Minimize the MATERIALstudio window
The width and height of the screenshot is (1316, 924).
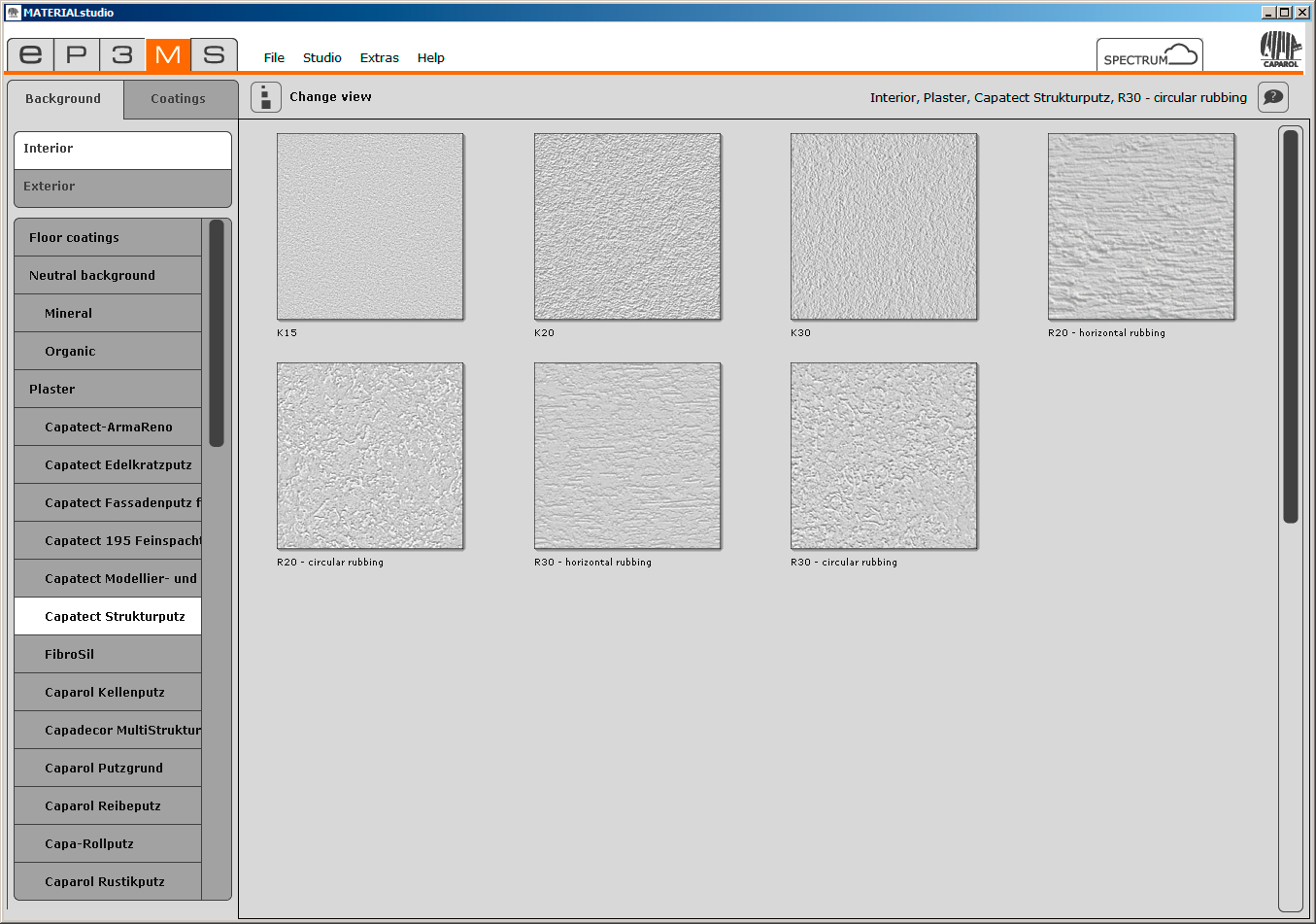(1268, 13)
